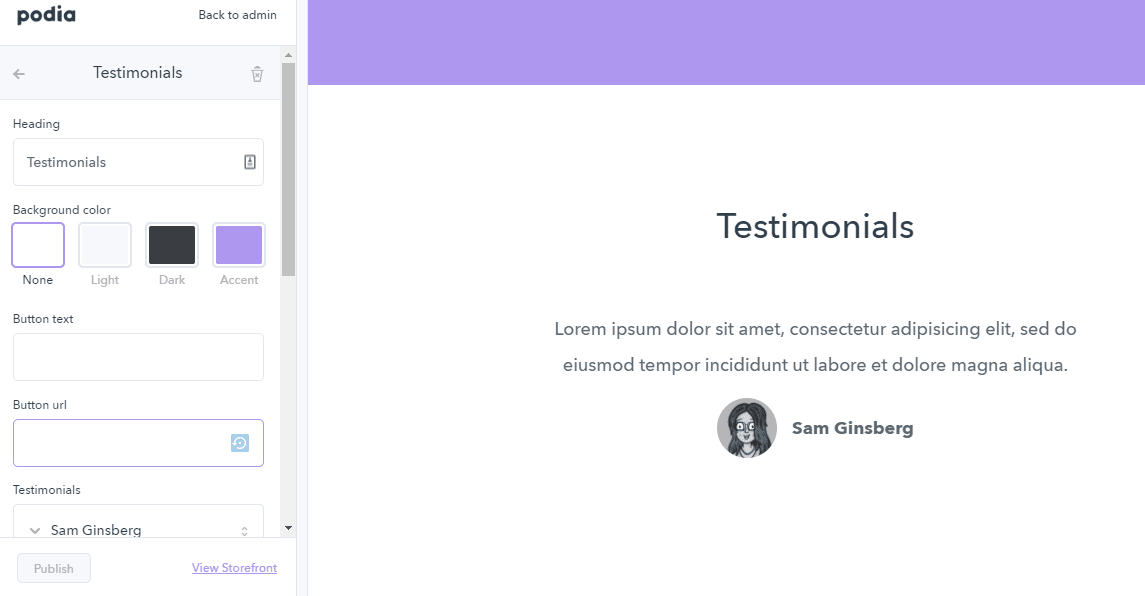Click the restore icon in Button url field
The width and height of the screenshot is (1145, 596).
pos(240,443)
